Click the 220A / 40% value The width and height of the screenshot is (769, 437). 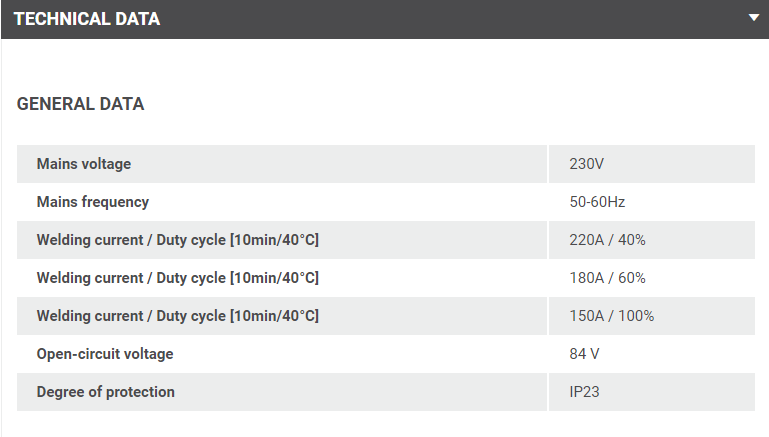pos(607,240)
